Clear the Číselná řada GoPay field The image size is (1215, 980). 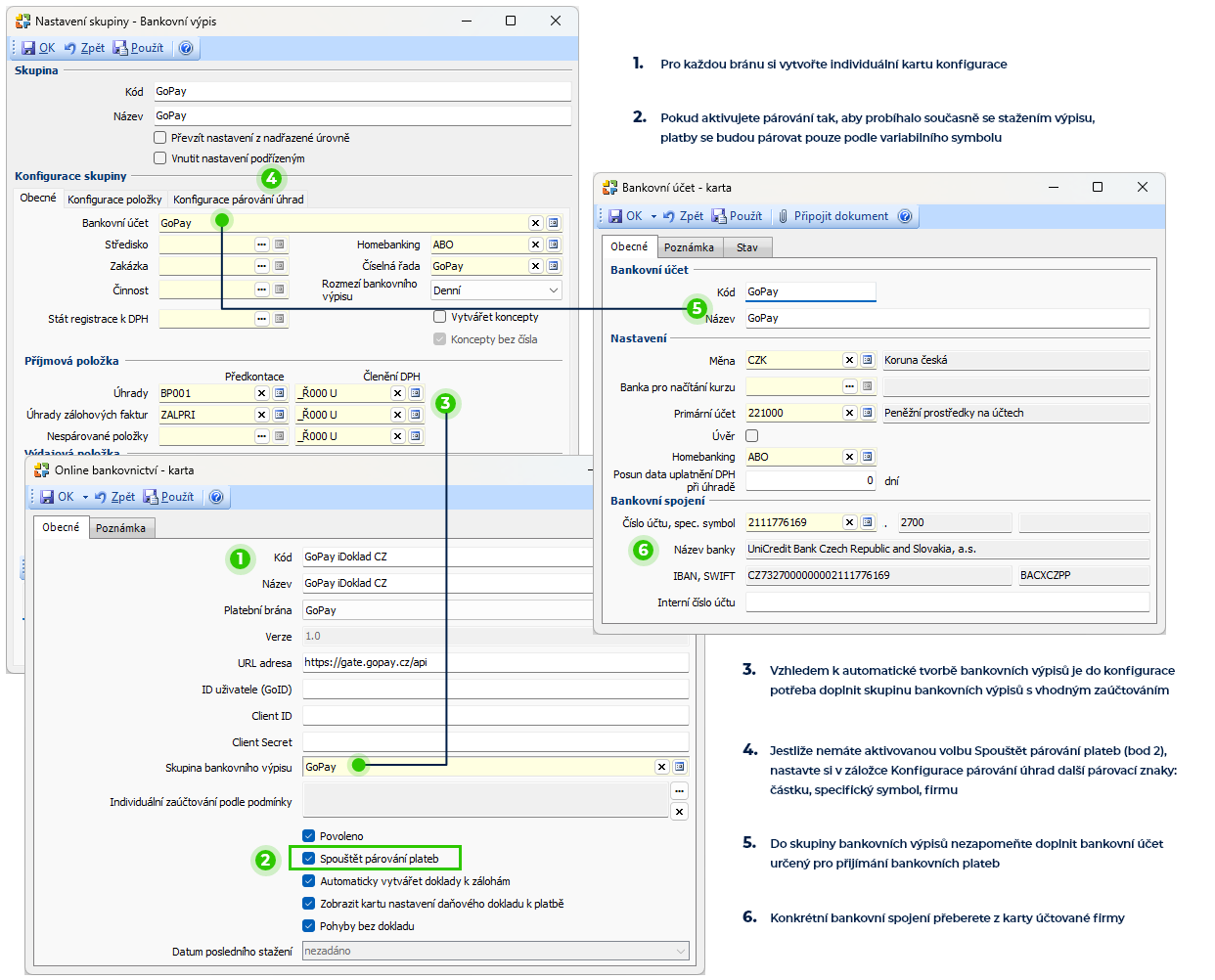coord(535,266)
